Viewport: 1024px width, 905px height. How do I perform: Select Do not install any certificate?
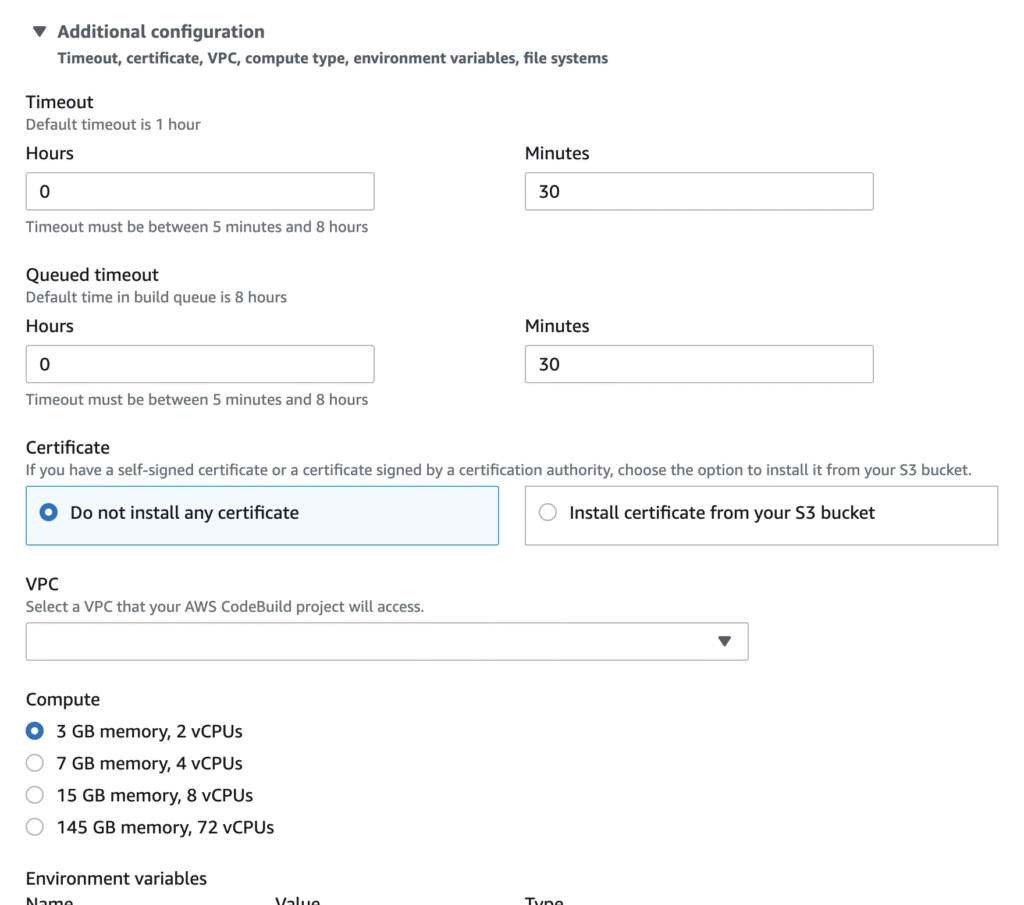47,513
